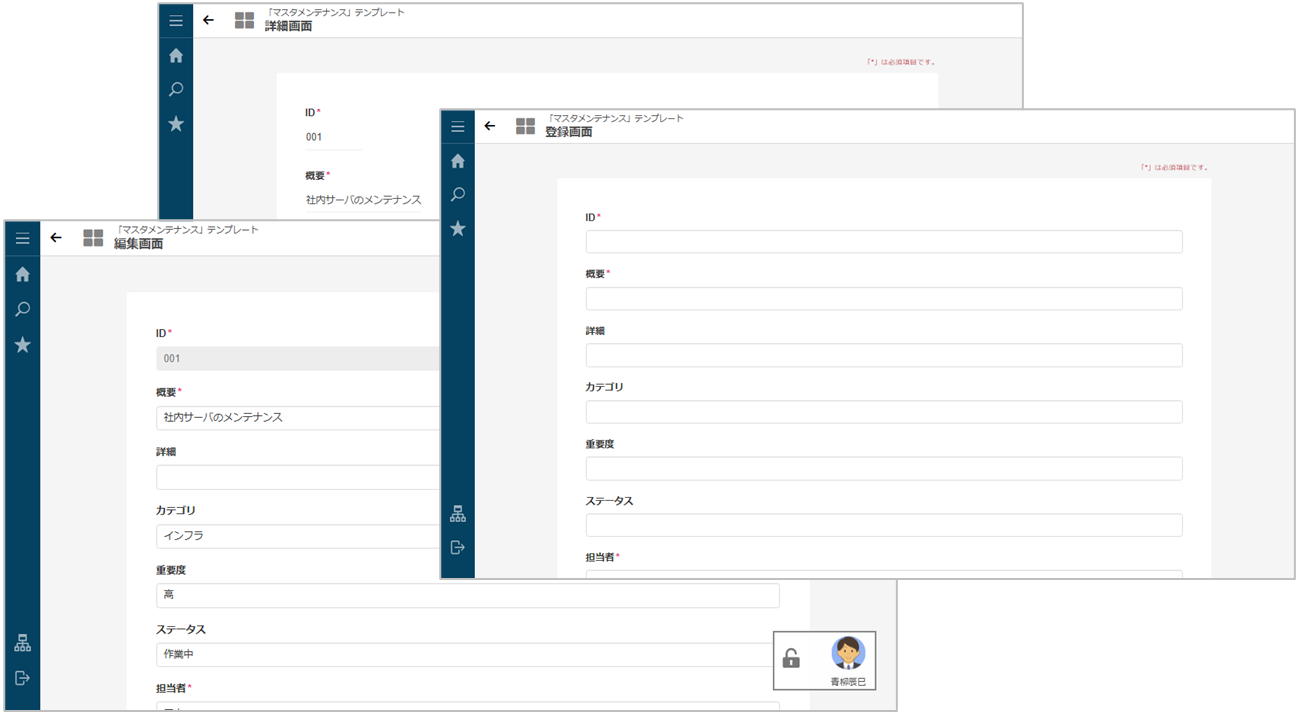1299x714 pixels.
Task: Go back using the arrow in 編集画面 header
Action: click(56, 238)
